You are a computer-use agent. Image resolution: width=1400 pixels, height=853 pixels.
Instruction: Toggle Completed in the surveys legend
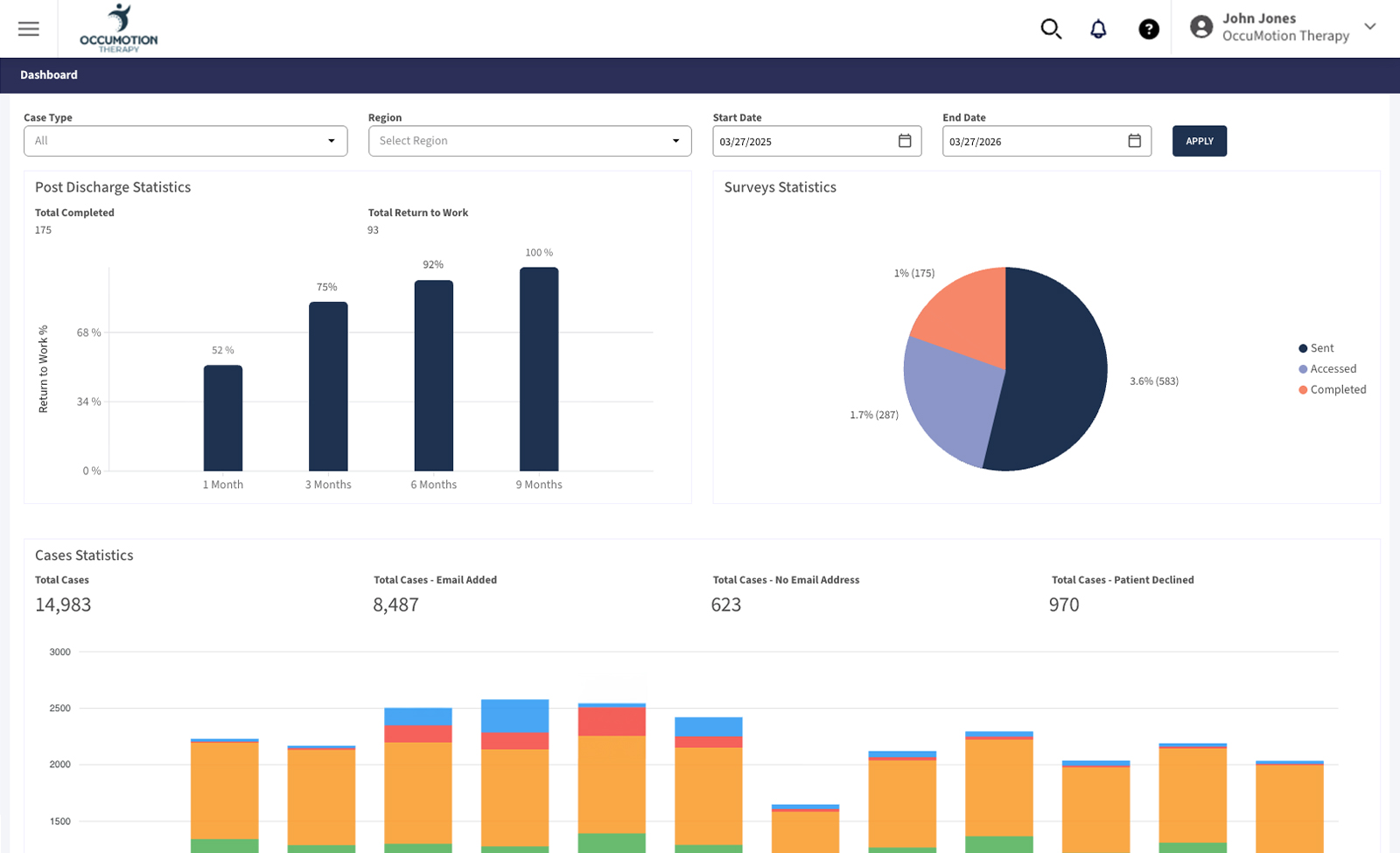coord(1331,389)
